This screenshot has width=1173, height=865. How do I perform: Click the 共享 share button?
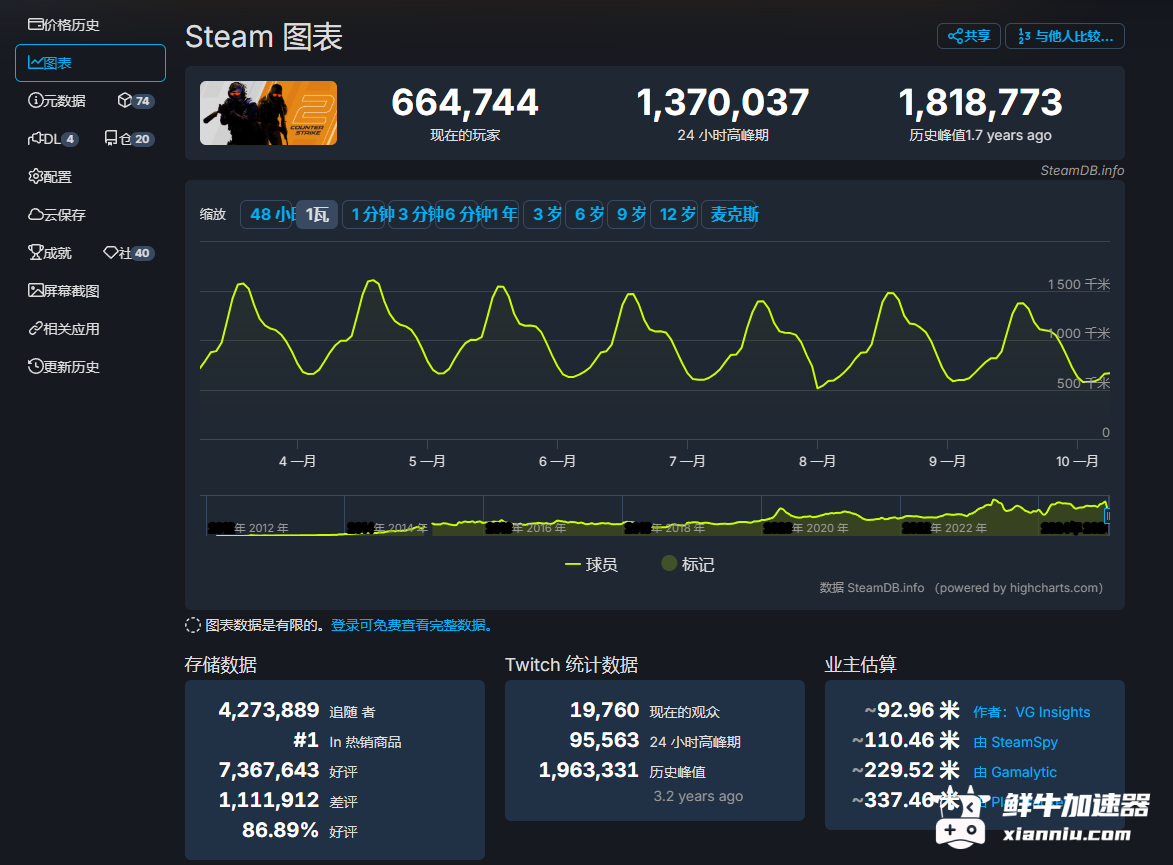click(969, 36)
